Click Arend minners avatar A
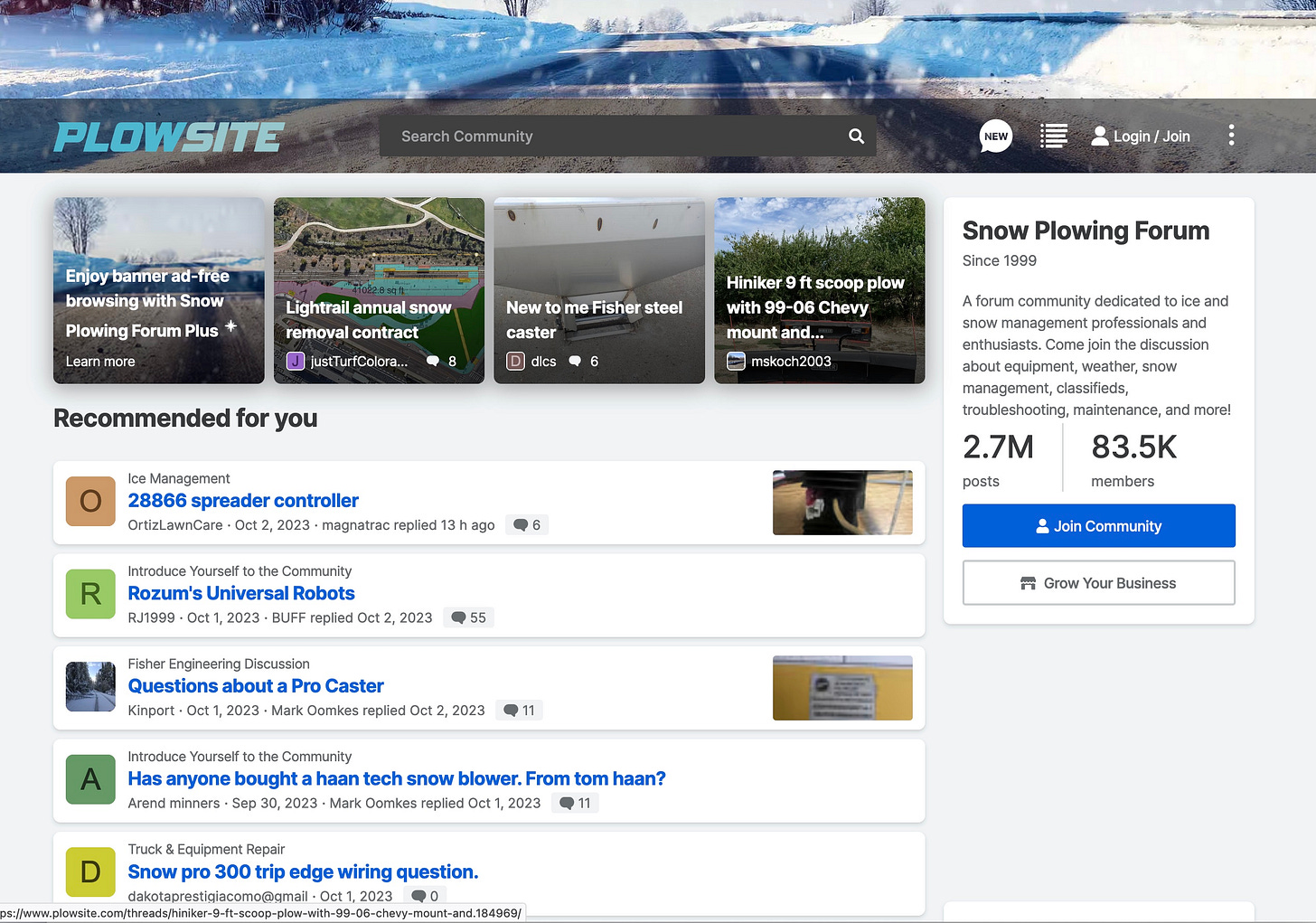This screenshot has width=1316, height=923. tap(90, 779)
